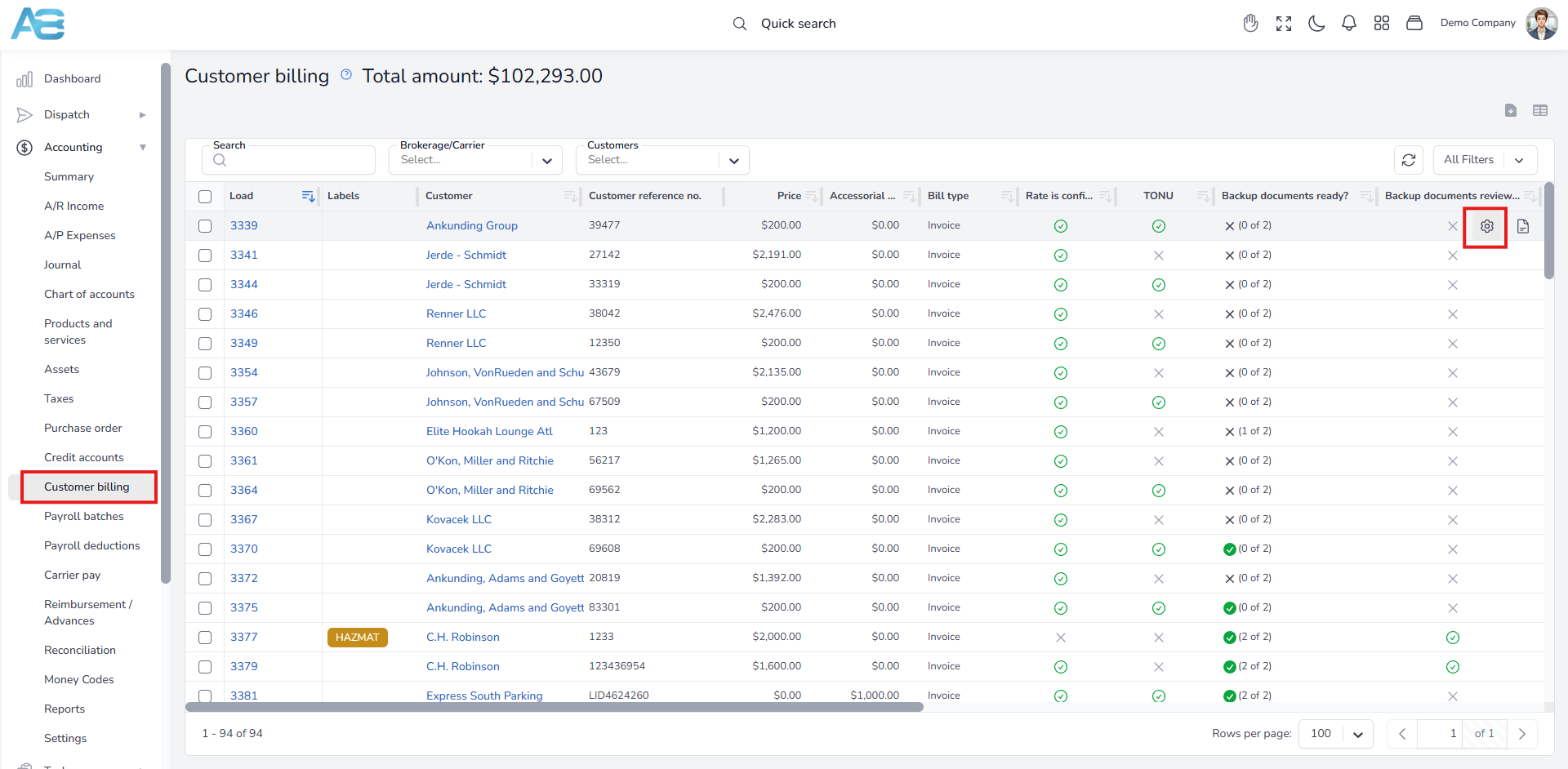Click the horizontal table scrollbar
This screenshot has width=1568, height=769.
(x=555, y=708)
